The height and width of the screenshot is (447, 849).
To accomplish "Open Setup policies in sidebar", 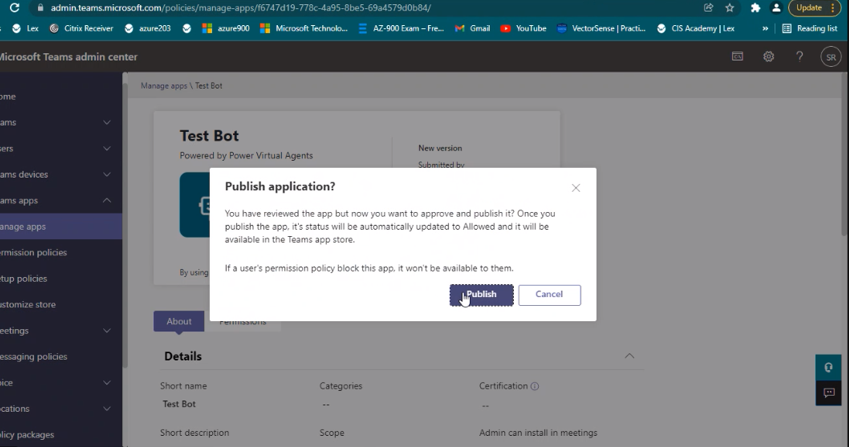I will point(61,278).
